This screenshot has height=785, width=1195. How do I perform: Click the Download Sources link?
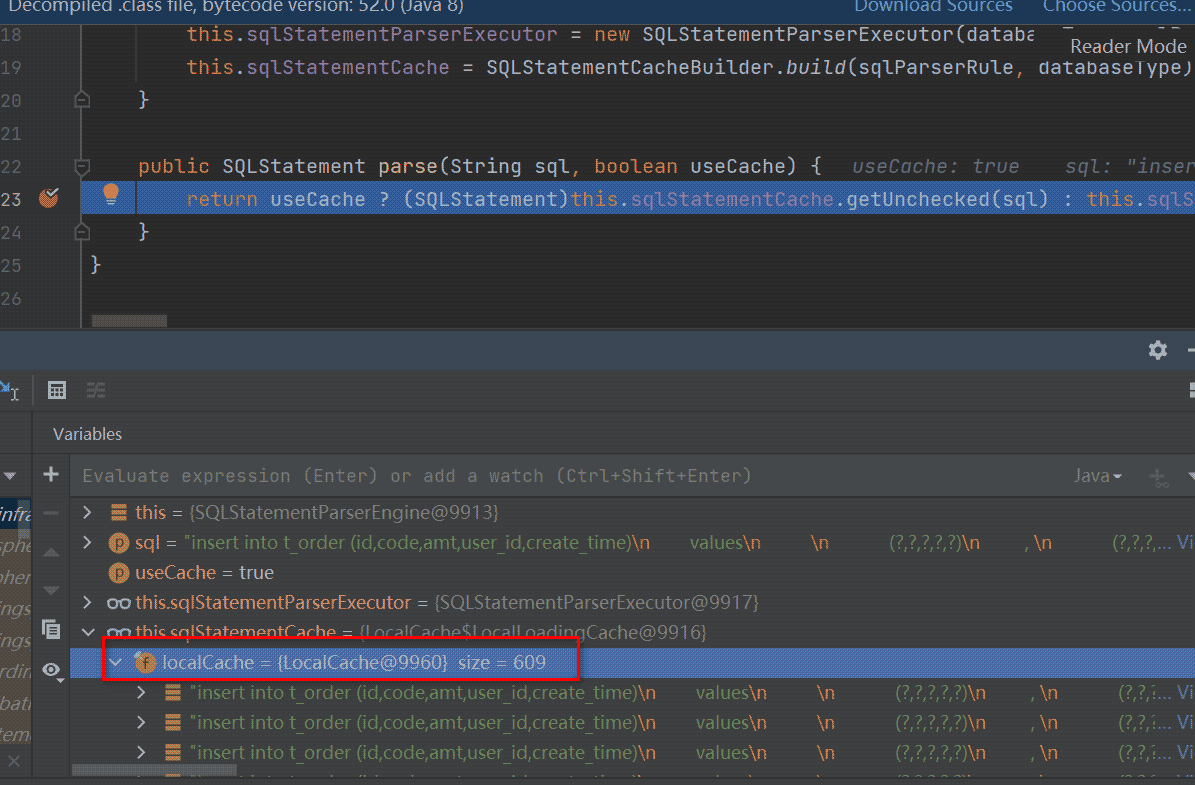(x=932, y=7)
